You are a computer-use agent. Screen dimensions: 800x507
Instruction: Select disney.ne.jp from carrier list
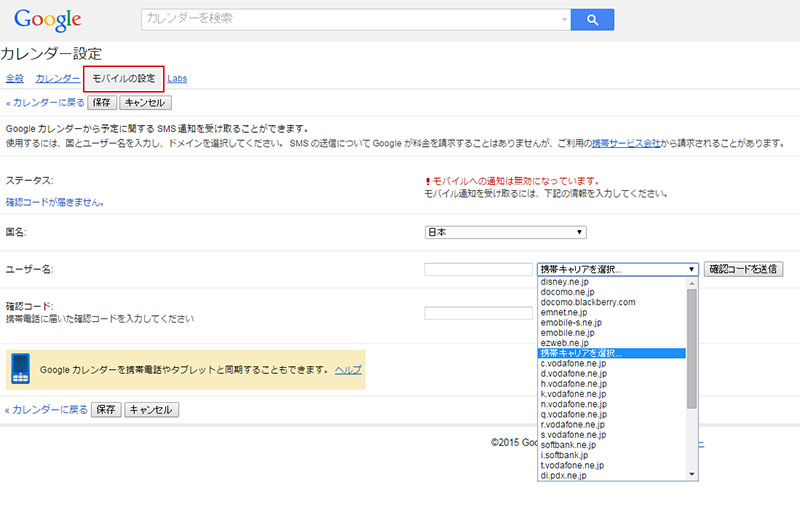pyautogui.click(x=612, y=282)
